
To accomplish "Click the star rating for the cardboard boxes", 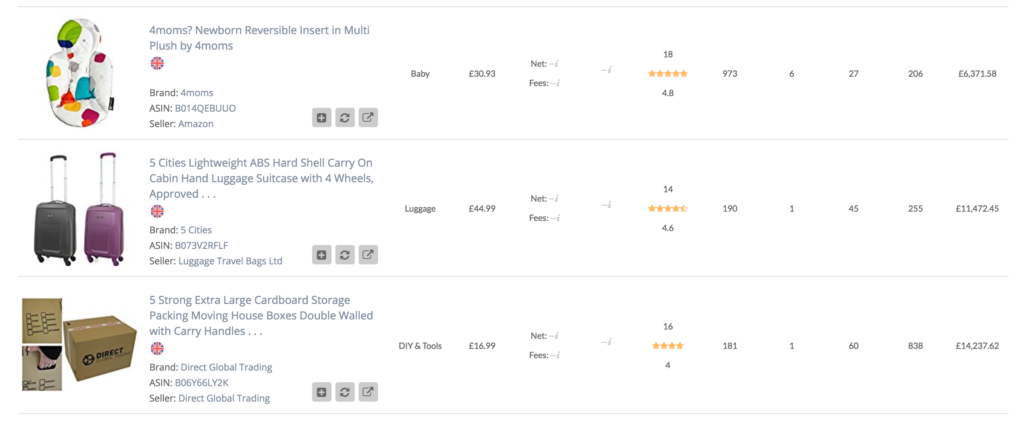I will (x=667, y=346).
